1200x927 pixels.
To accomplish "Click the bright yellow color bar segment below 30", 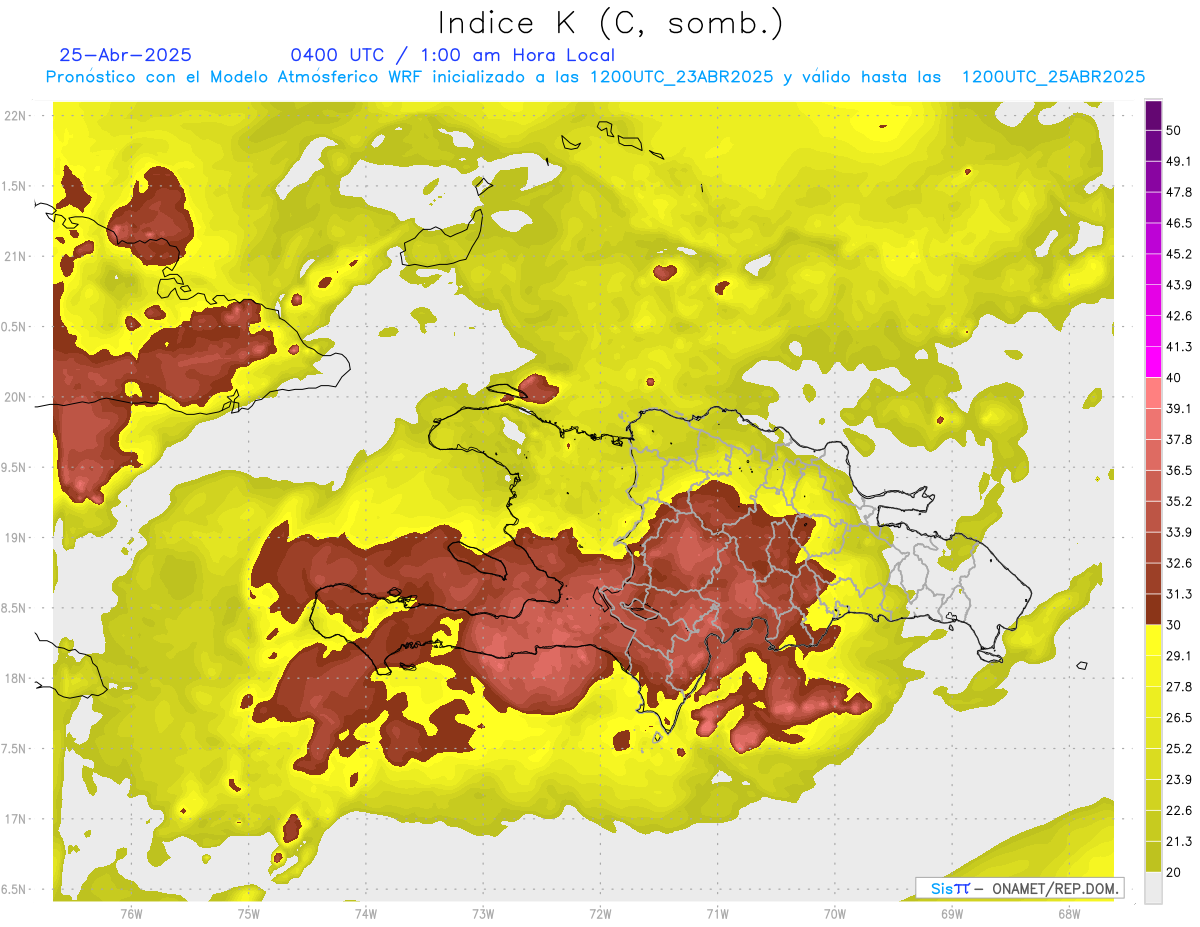I will tap(1153, 640).
